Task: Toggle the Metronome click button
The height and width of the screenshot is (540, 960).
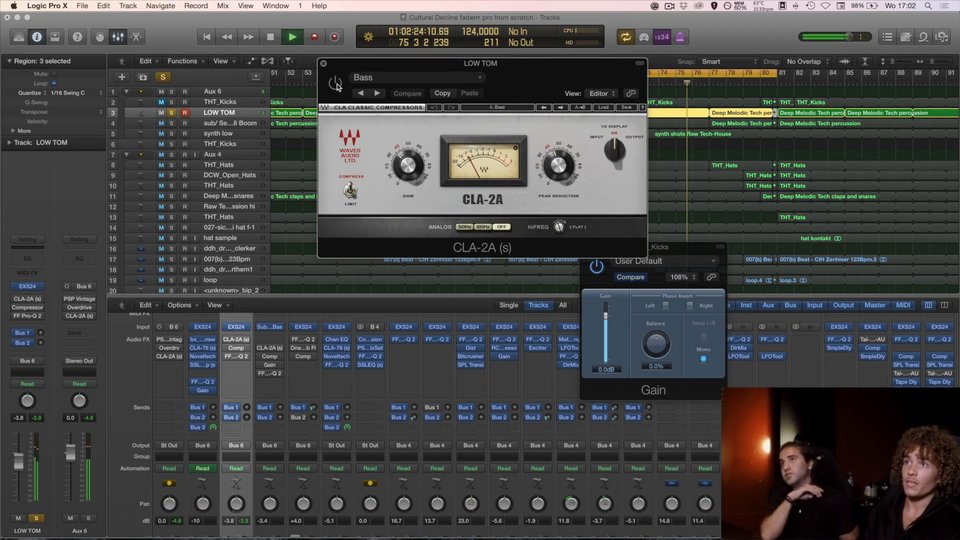Action: coord(680,37)
